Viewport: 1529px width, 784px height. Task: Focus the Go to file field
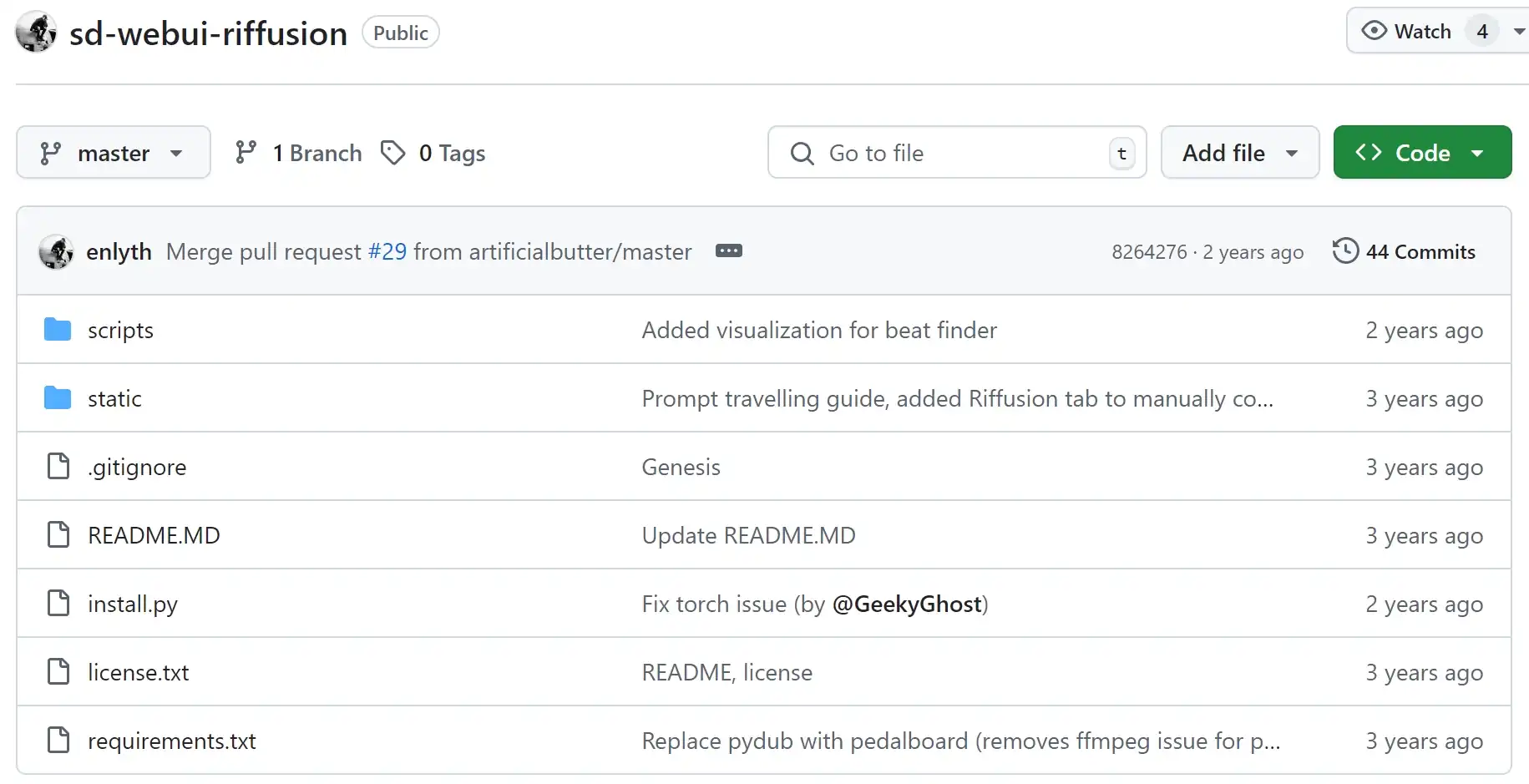coord(957,152)
